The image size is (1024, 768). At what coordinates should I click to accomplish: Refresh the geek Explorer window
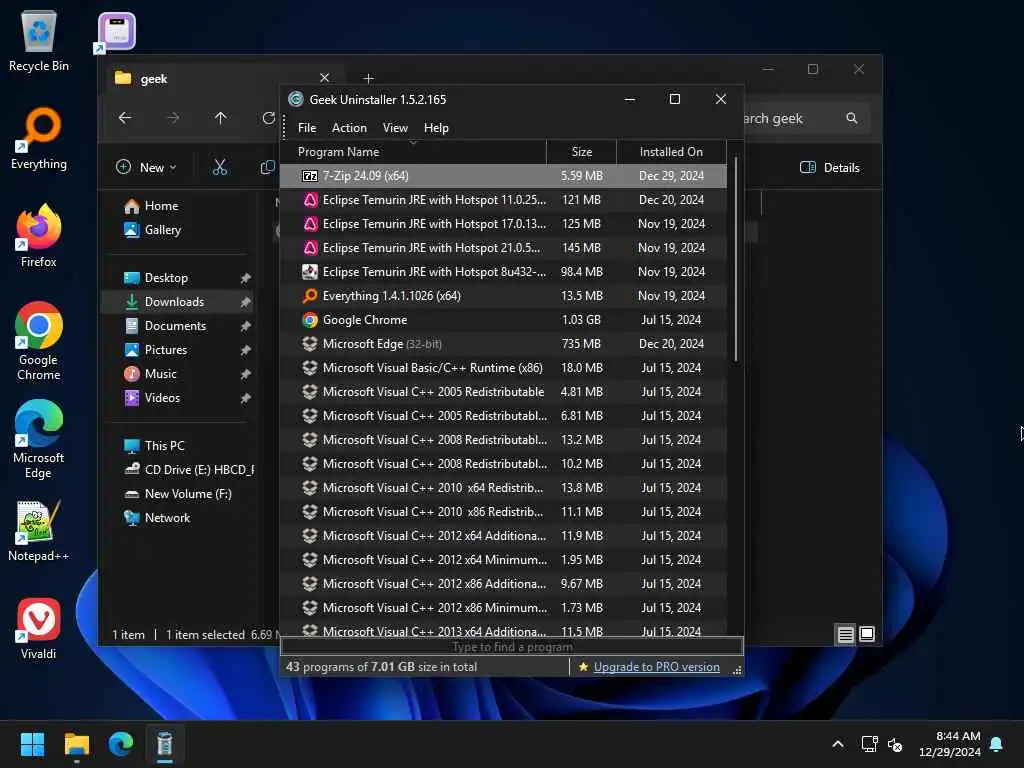[268, 118]
